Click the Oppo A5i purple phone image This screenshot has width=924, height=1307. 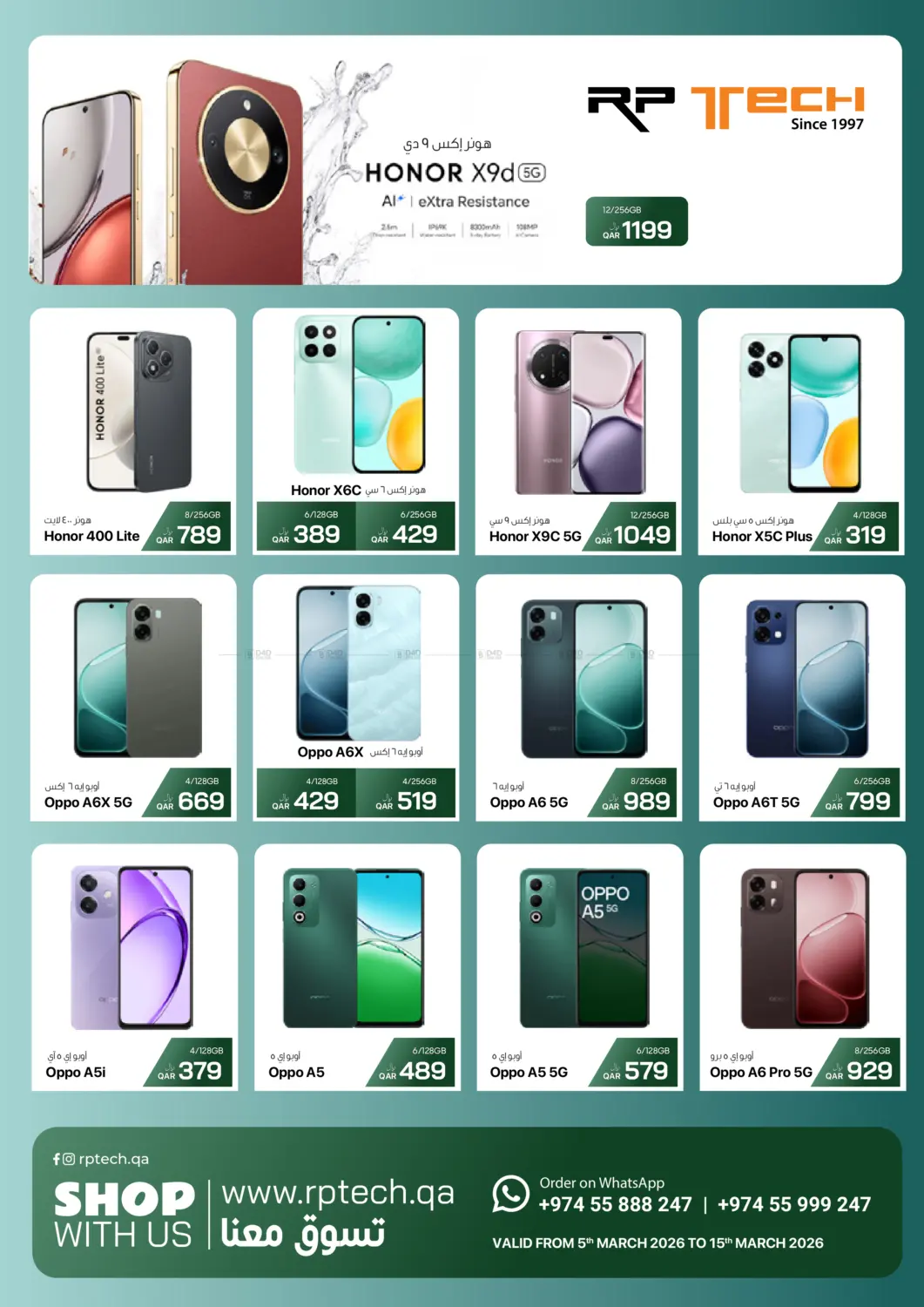pos(132,947)
